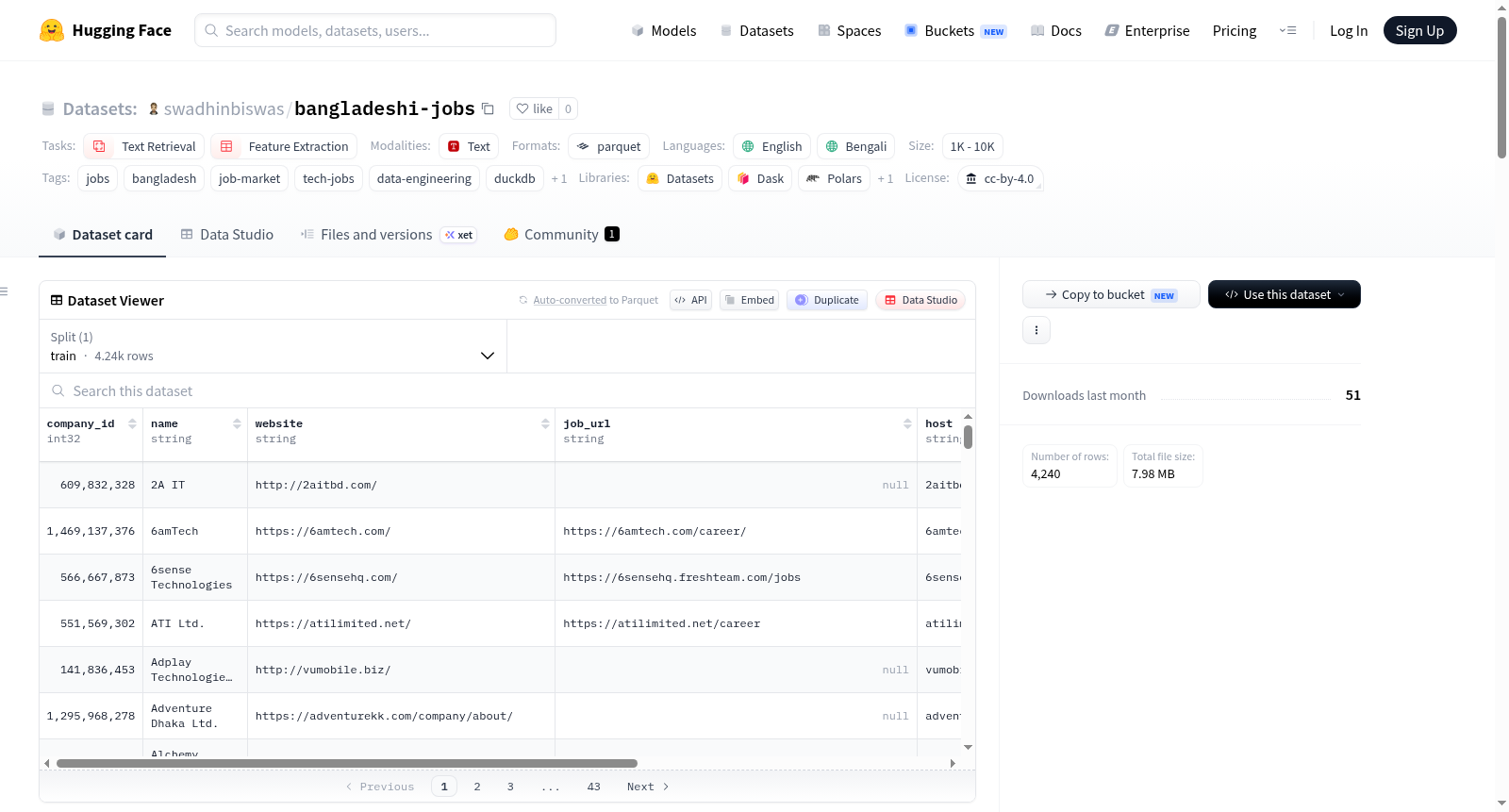Open the Community tab
Image resolution: width=1509 pixels, height=812 pixels.
point(561,235)
